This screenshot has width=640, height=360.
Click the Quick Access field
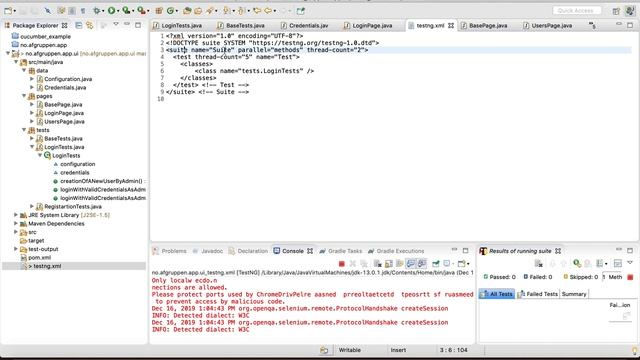(577, 11)
